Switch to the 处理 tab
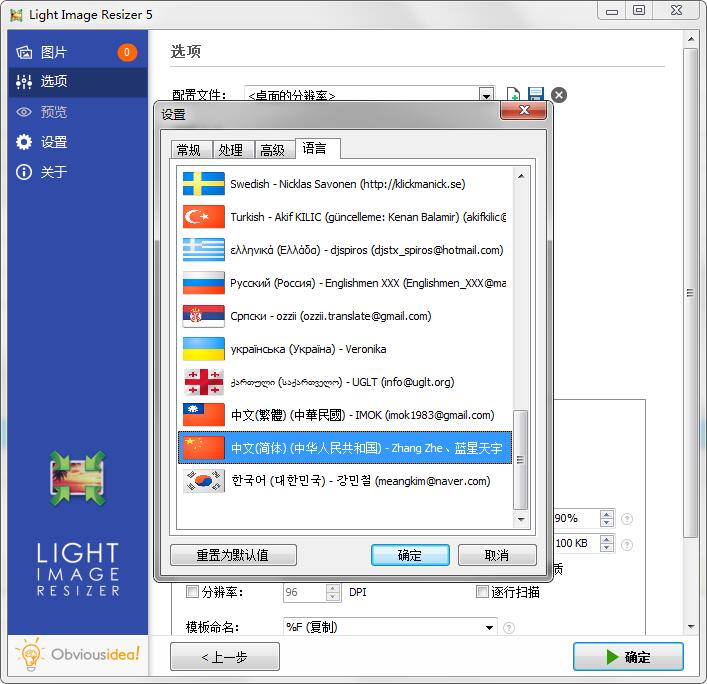 tap(232, 150)
